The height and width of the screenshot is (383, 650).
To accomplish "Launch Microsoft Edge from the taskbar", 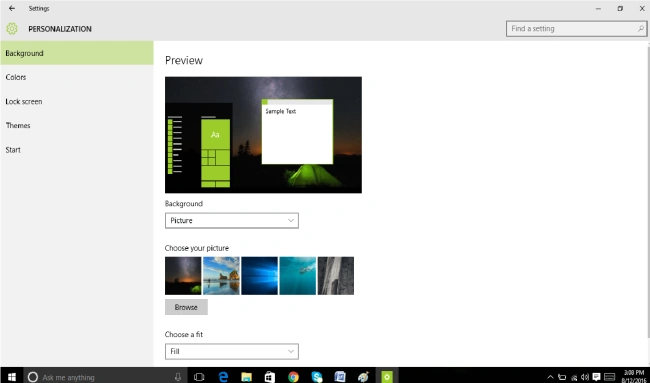I will [x=223, y=377].
